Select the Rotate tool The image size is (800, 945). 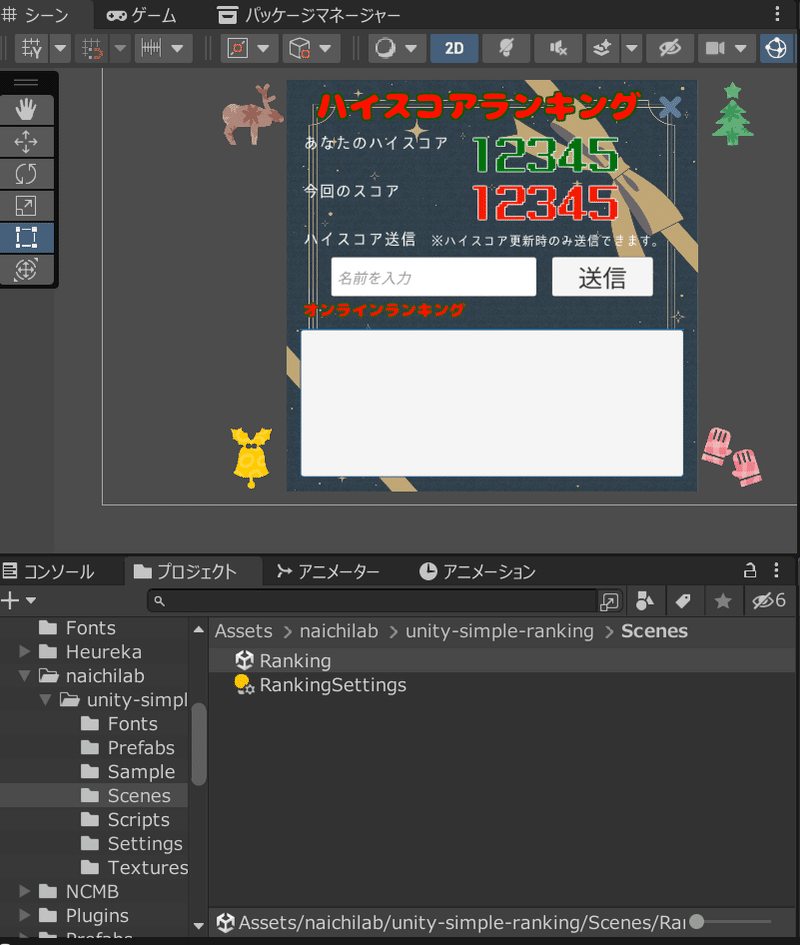pos(28,173)
